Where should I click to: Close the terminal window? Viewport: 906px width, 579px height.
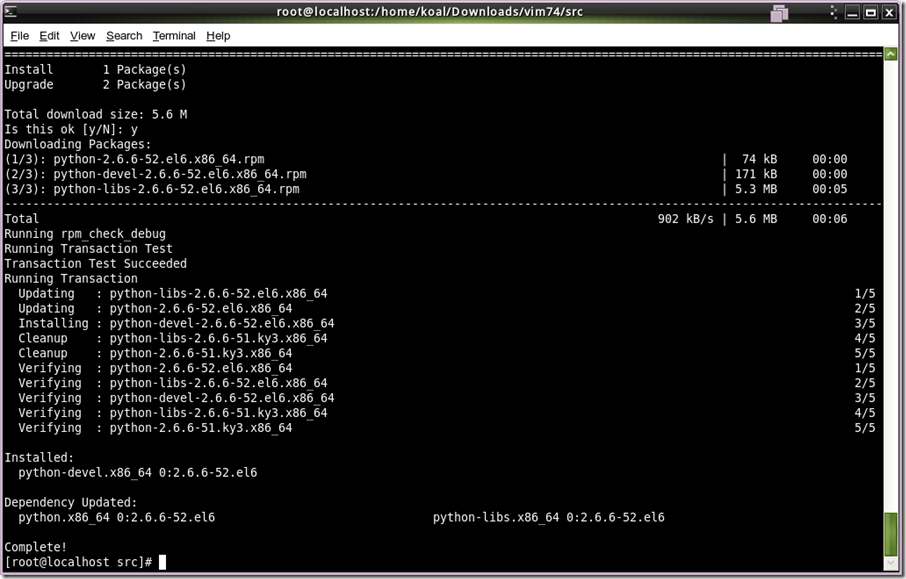889,12
